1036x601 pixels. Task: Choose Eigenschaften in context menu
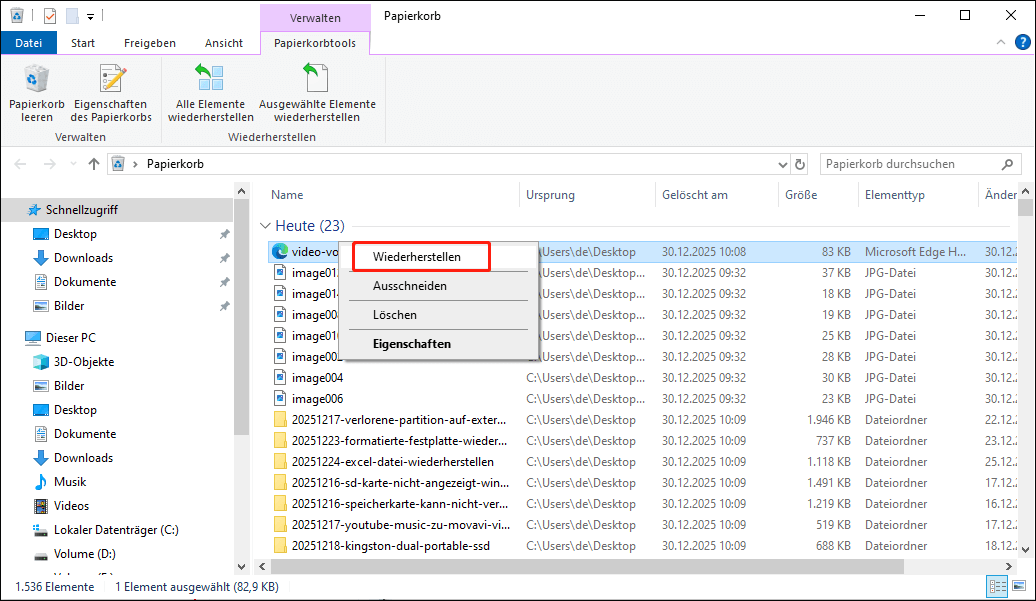coord(412,344)
